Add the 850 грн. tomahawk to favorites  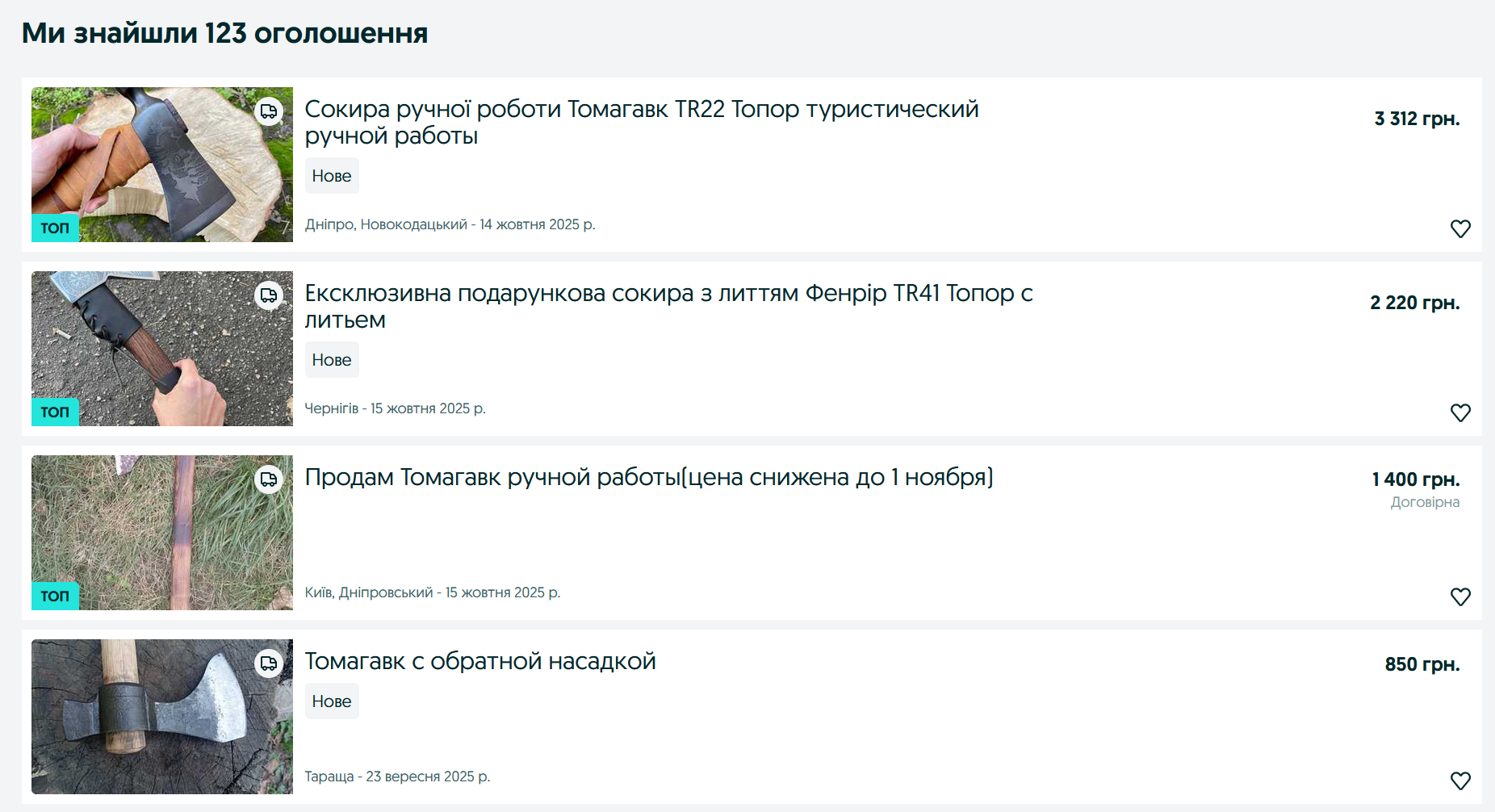click(1460, 781)
